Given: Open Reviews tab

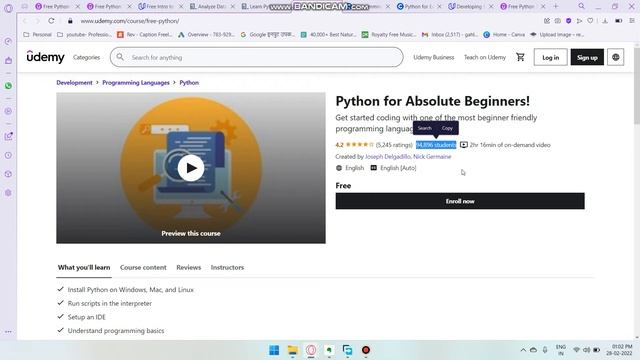Looking at the screenshot, I should click(x=189, y=268).
